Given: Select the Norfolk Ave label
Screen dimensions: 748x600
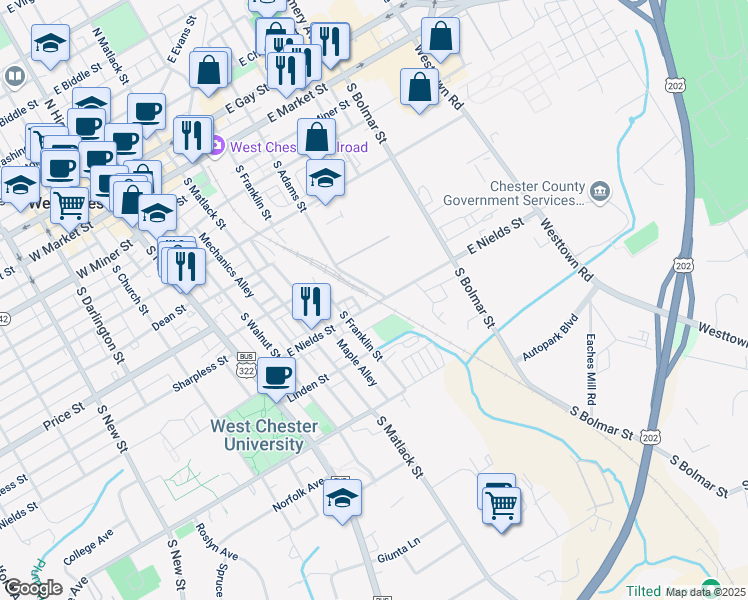Looking at the screenshot, I should (x=298, y=495).
